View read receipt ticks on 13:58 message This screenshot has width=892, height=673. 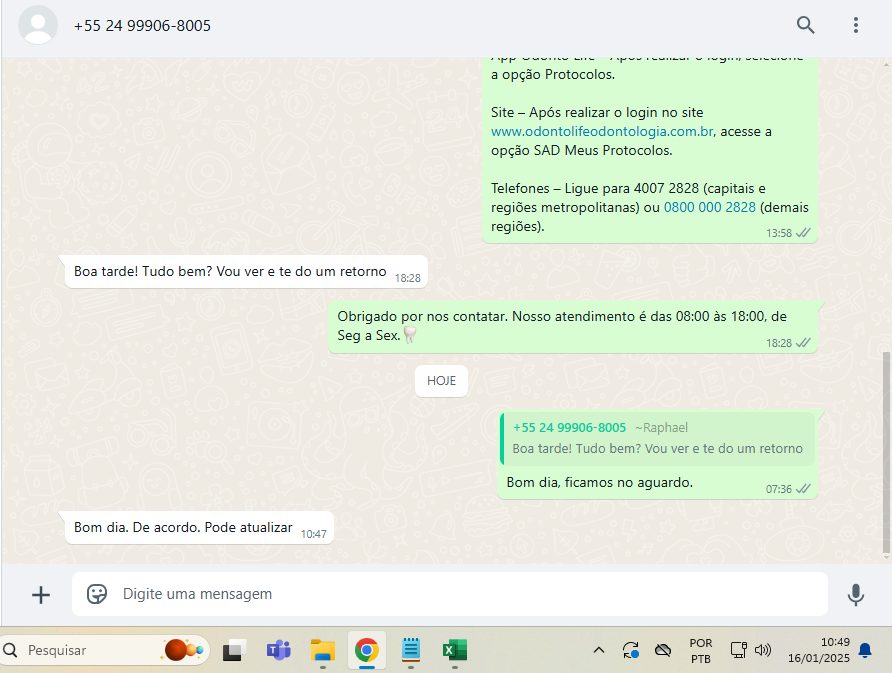point(803,233)
